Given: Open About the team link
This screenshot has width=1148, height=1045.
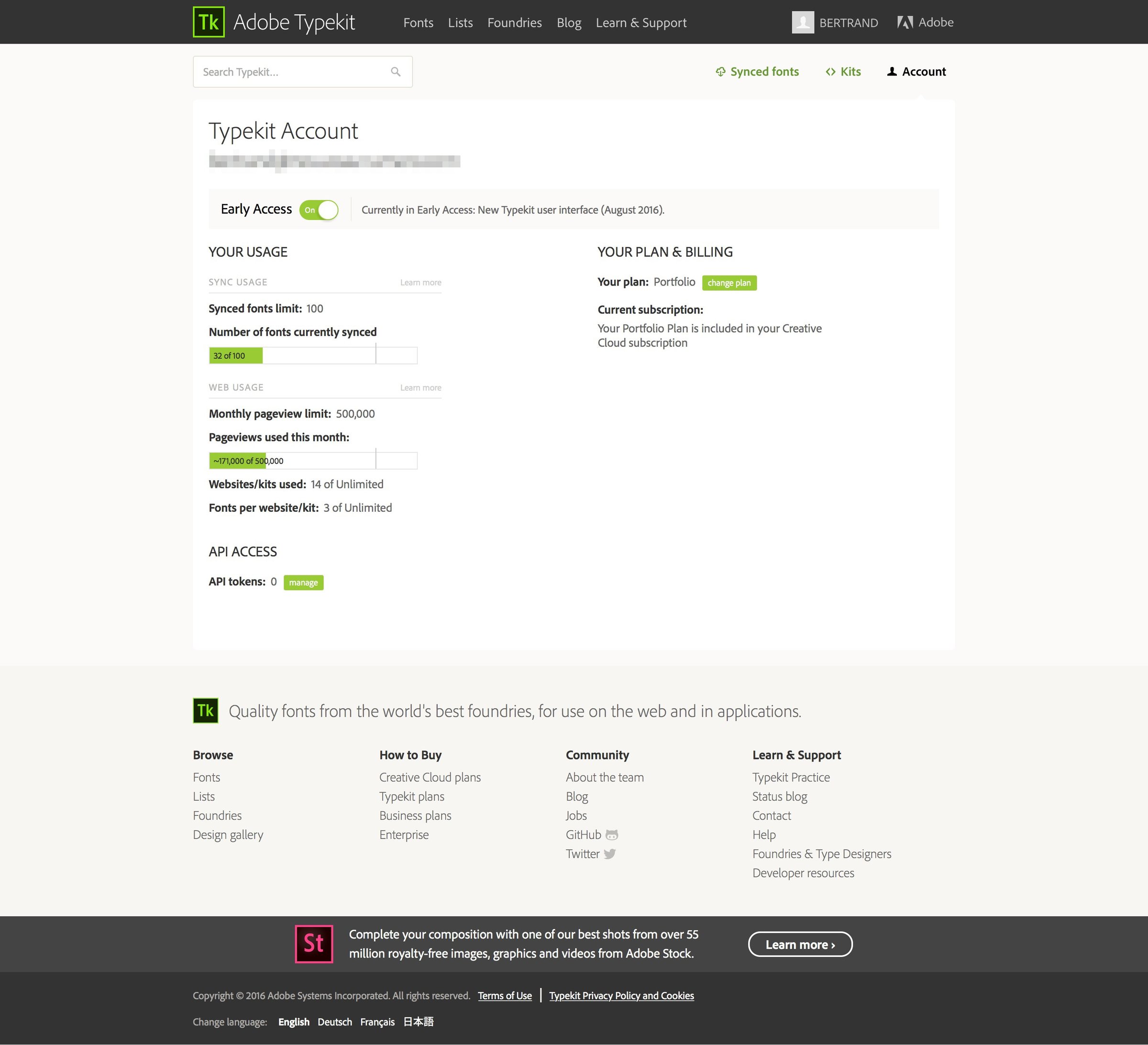Looking at the screenshot, I should 605,777.
